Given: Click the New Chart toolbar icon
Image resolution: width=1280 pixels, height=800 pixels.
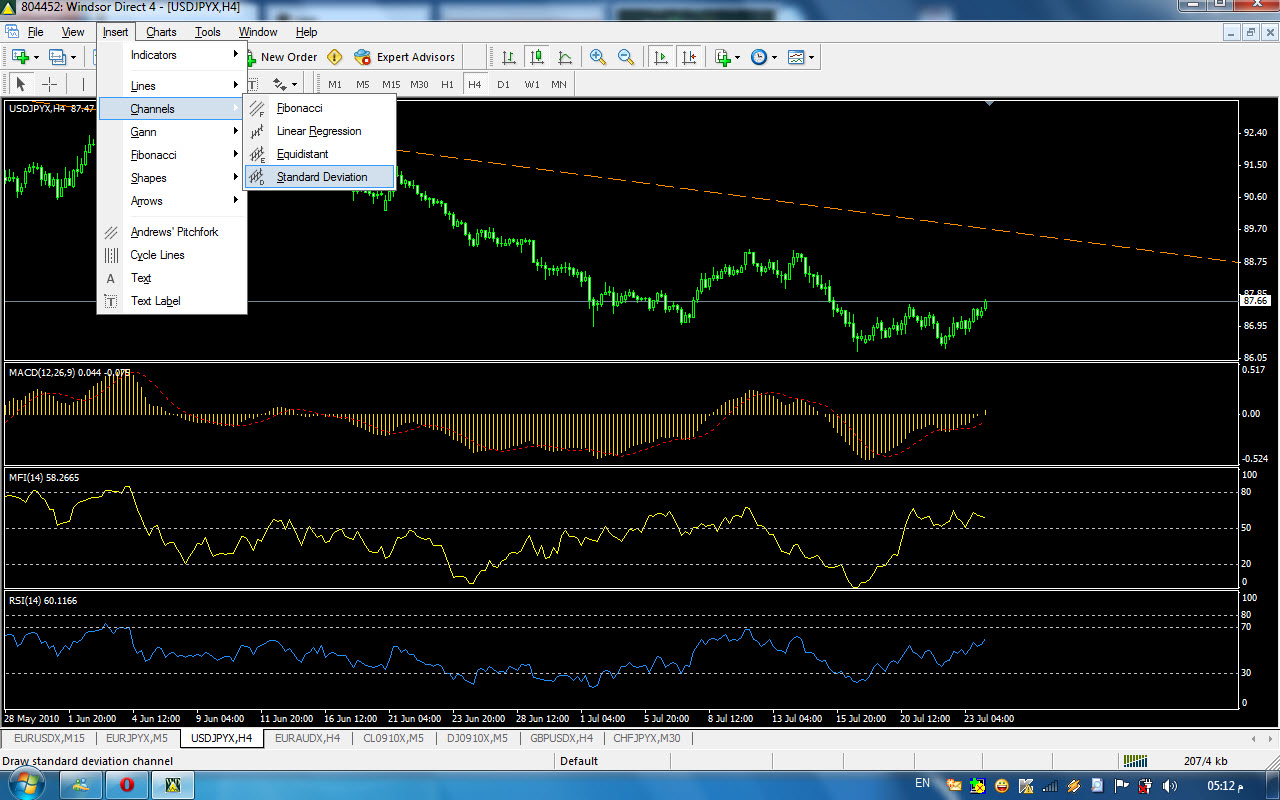Looking at the screenshot, I should point(20,57).
